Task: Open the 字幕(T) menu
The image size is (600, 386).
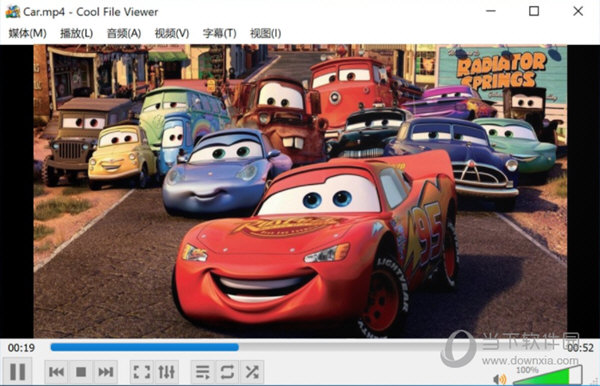Action: 220,33
